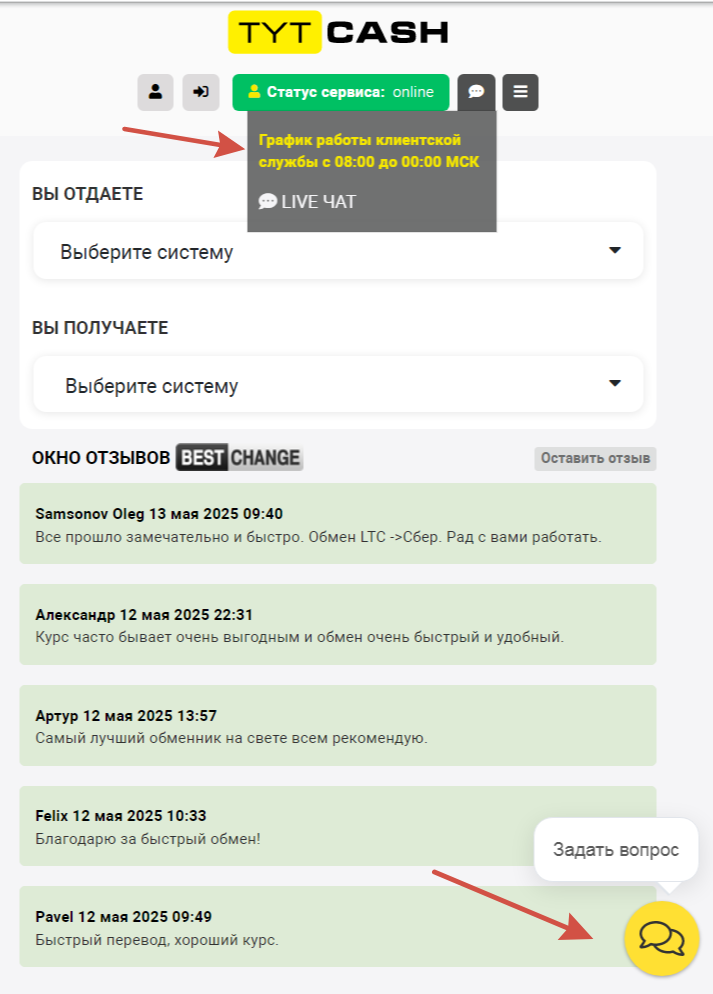
Task: Click the ОКНО ОТЗЫВОВ heading
Action: tap(101, 458)
